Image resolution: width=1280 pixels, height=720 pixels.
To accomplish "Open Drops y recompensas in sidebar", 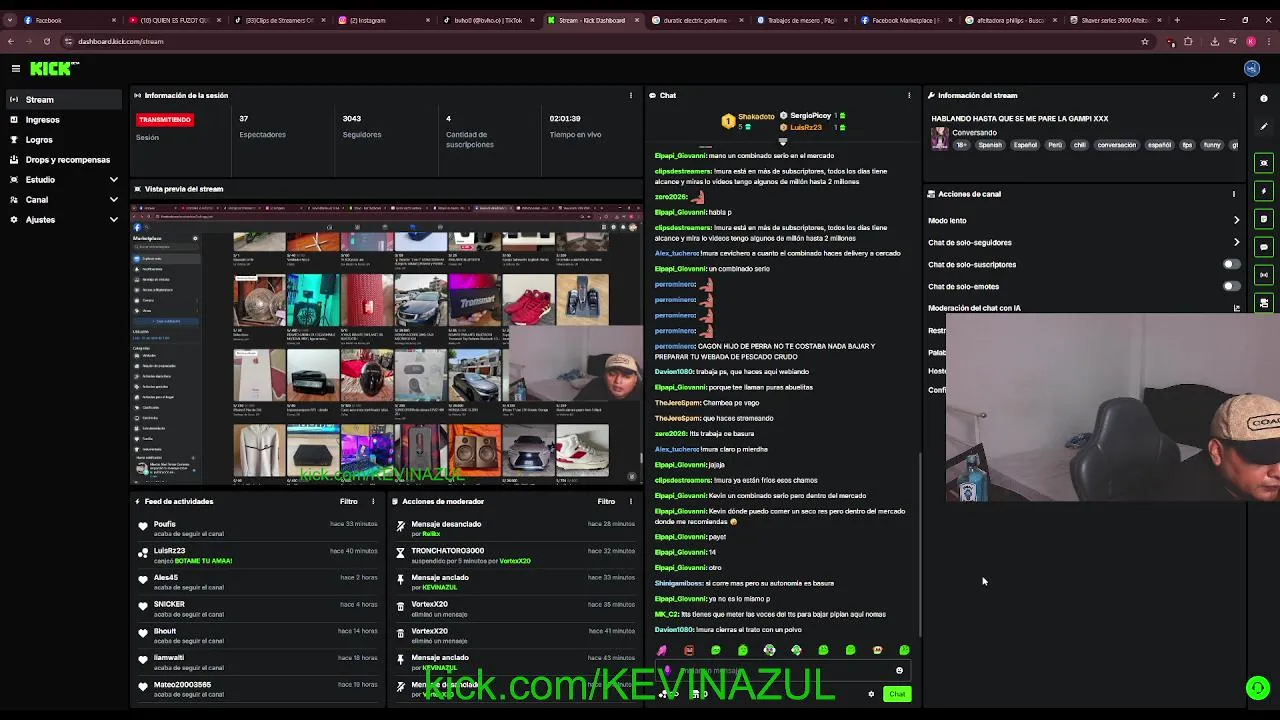I will coord(62,159).
